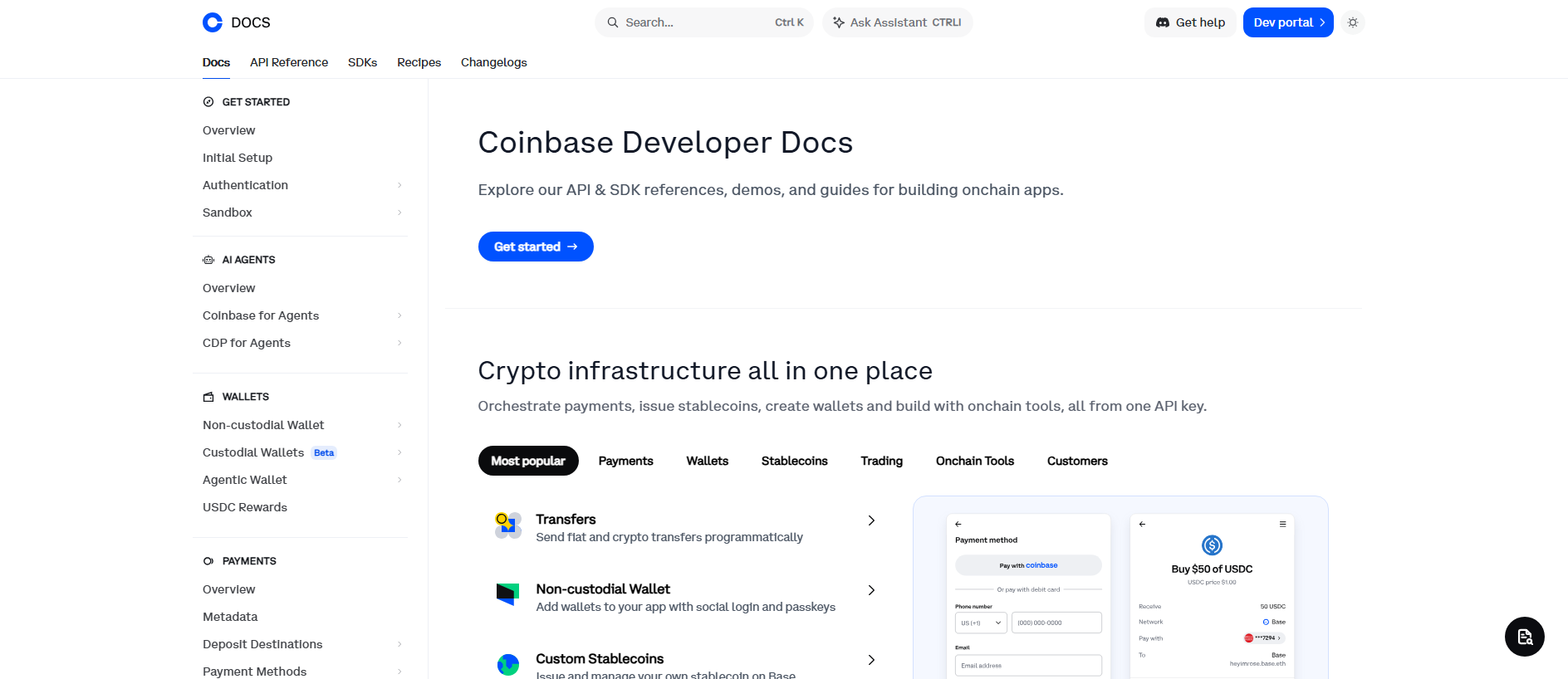Click the Non-custodial Wallet card icon
This screenshot has width=1568, height=679.
(x=508, y=594)
